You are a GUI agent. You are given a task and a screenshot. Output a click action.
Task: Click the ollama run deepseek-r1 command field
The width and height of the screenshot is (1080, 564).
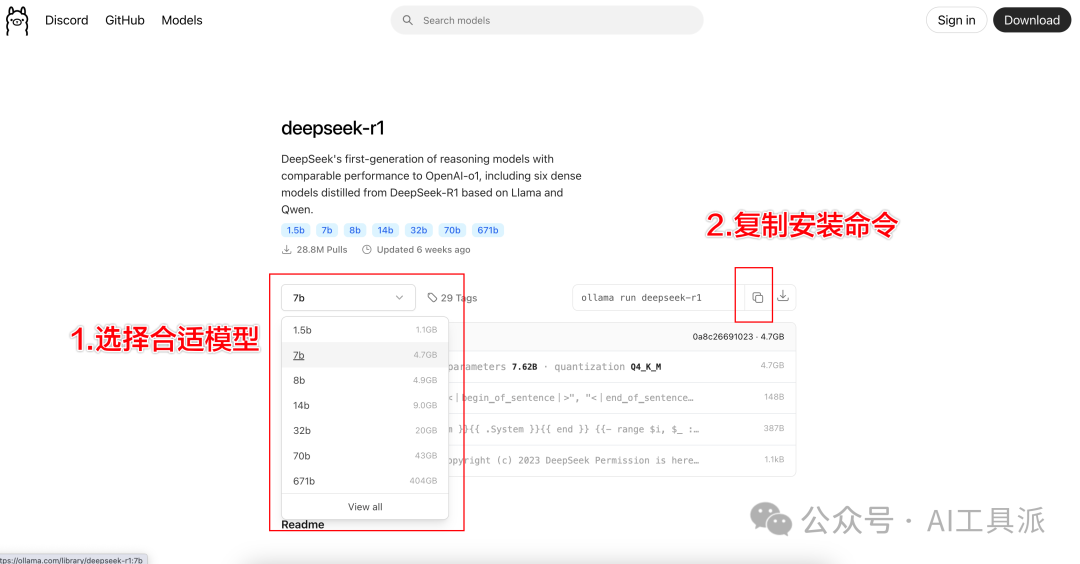tap(658, 297)
